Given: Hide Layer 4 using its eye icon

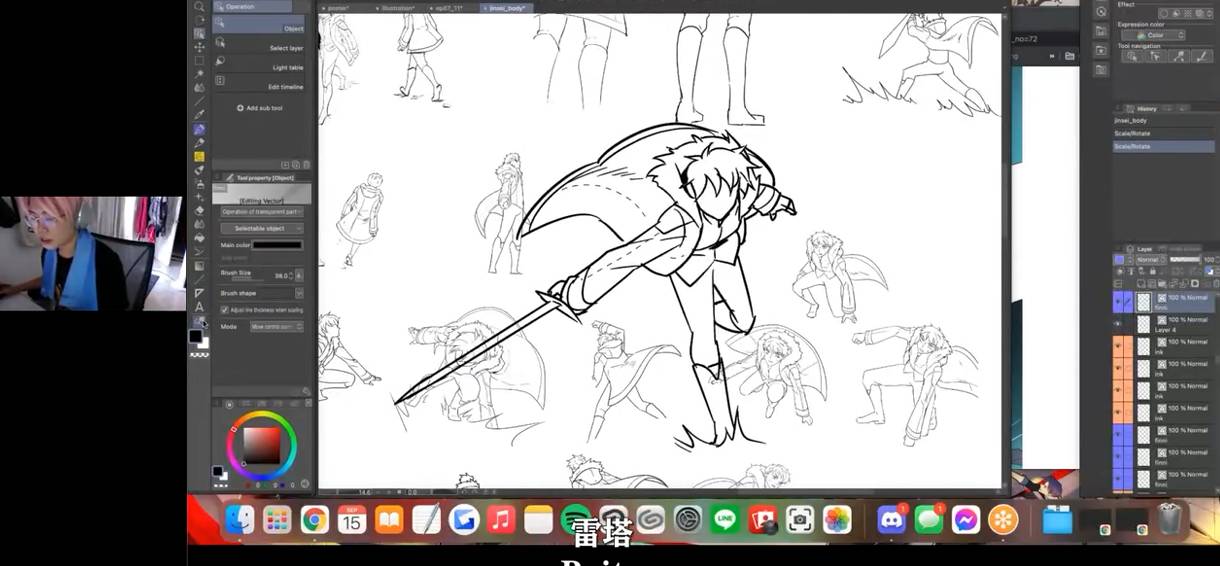Looking at the screenshot, I should tap(1118, 324).
